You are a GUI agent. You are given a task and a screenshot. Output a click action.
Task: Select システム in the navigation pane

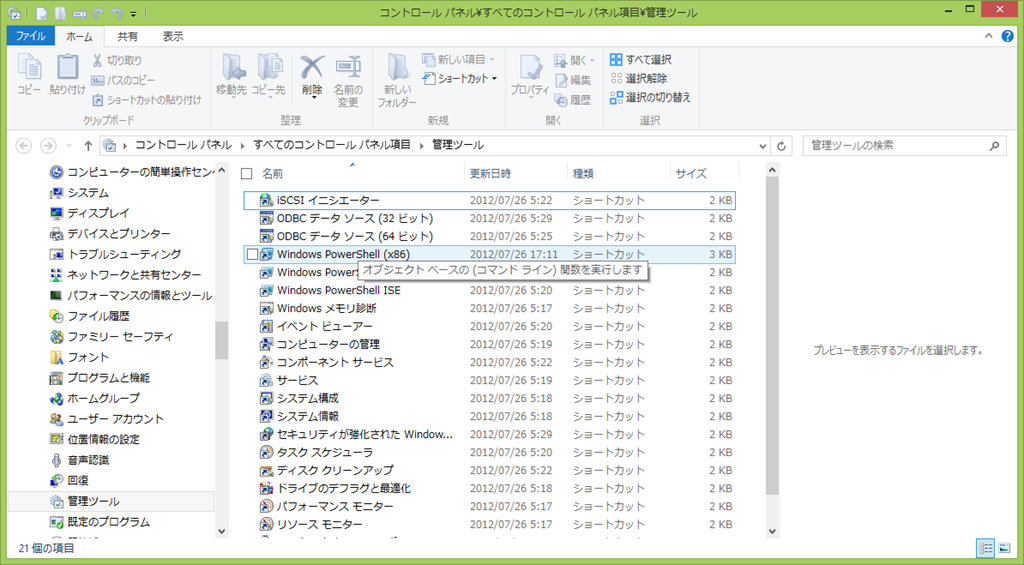pos(88,193)
